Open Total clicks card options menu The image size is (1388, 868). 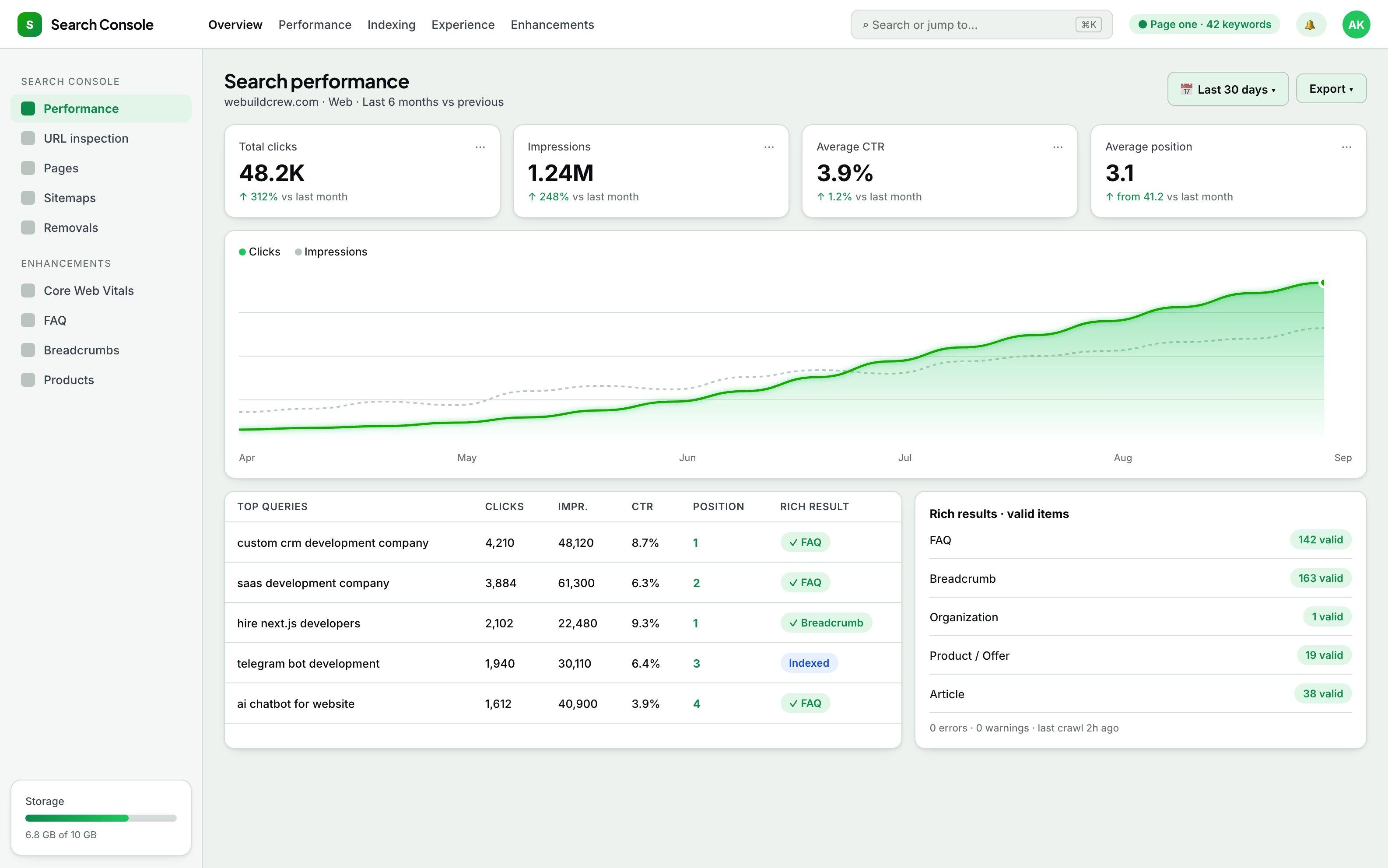point(480,147)
